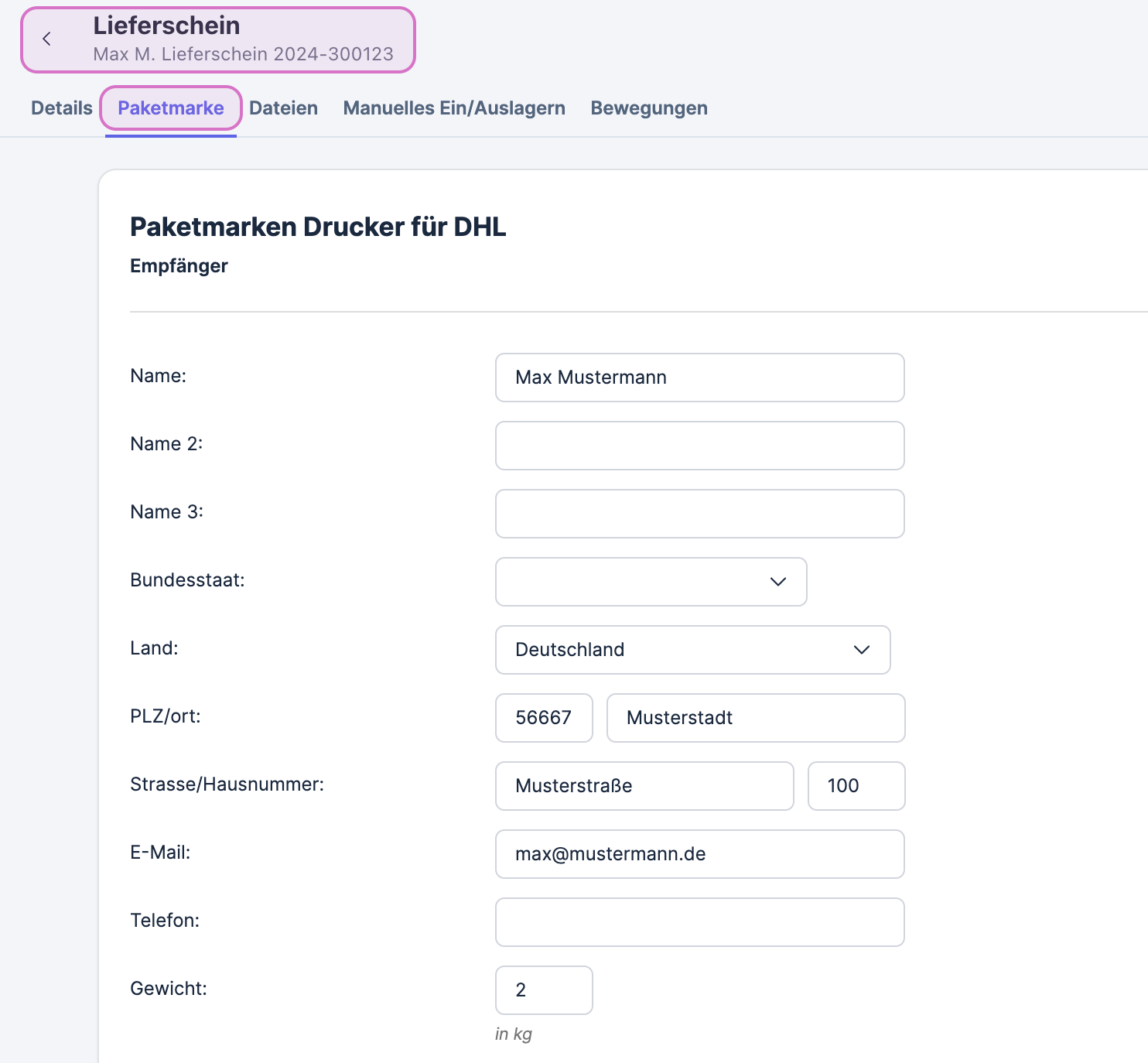
Task: Show the Bewegungen tab
Action: pos(648,108)
